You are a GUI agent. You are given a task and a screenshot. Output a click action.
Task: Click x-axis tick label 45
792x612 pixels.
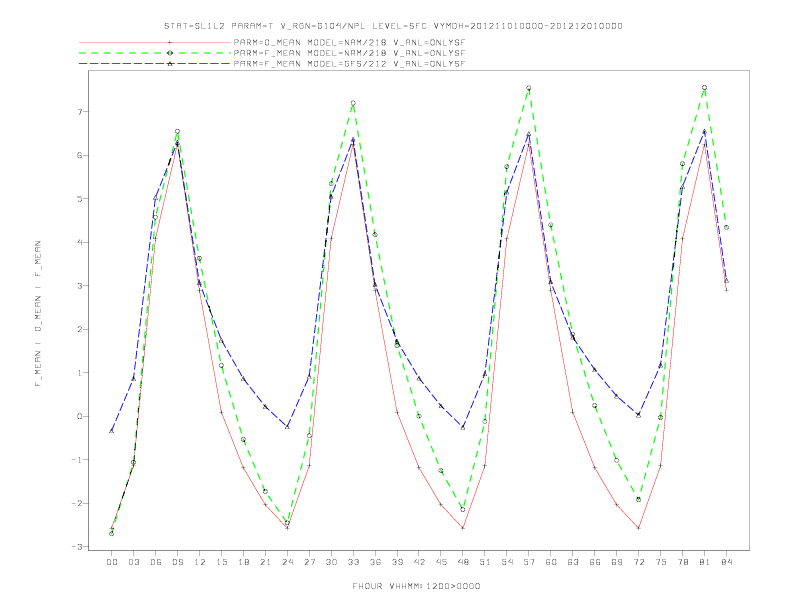[441, 562]
